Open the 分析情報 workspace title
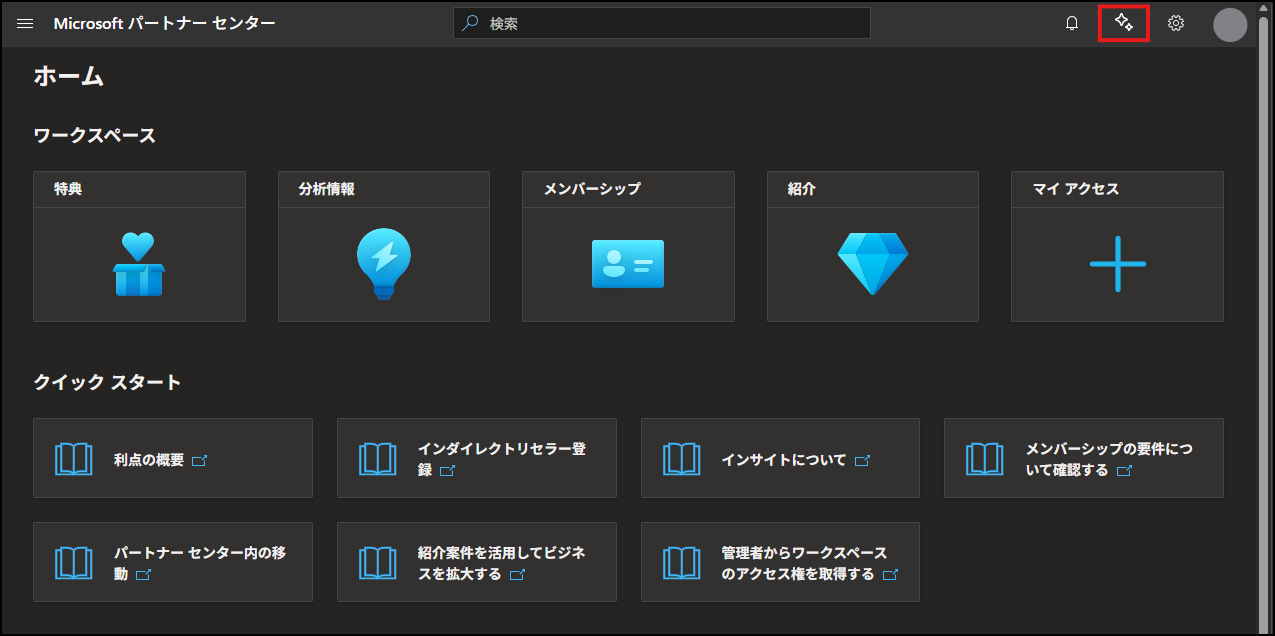1275x636 pixels. pos(327,189)
